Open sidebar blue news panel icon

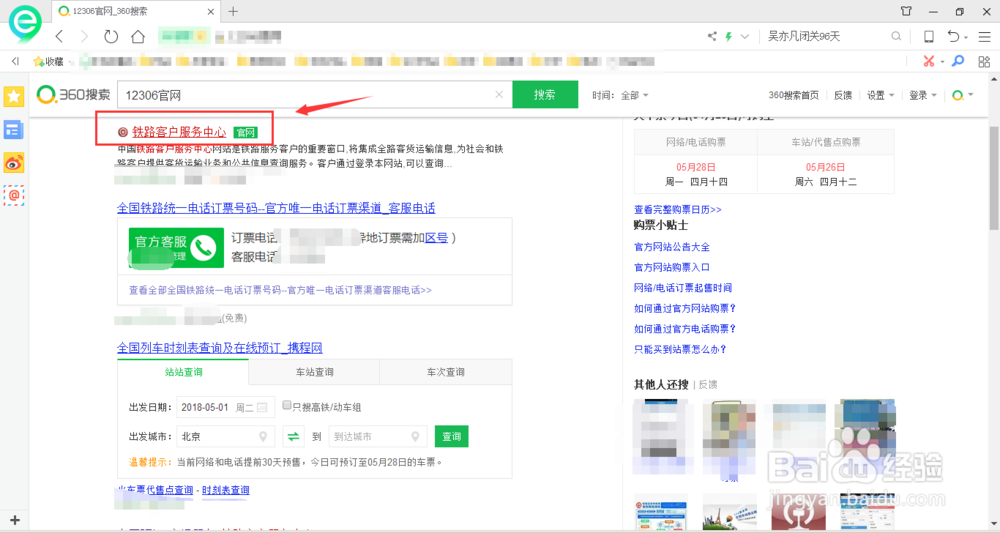click(13, 130)
